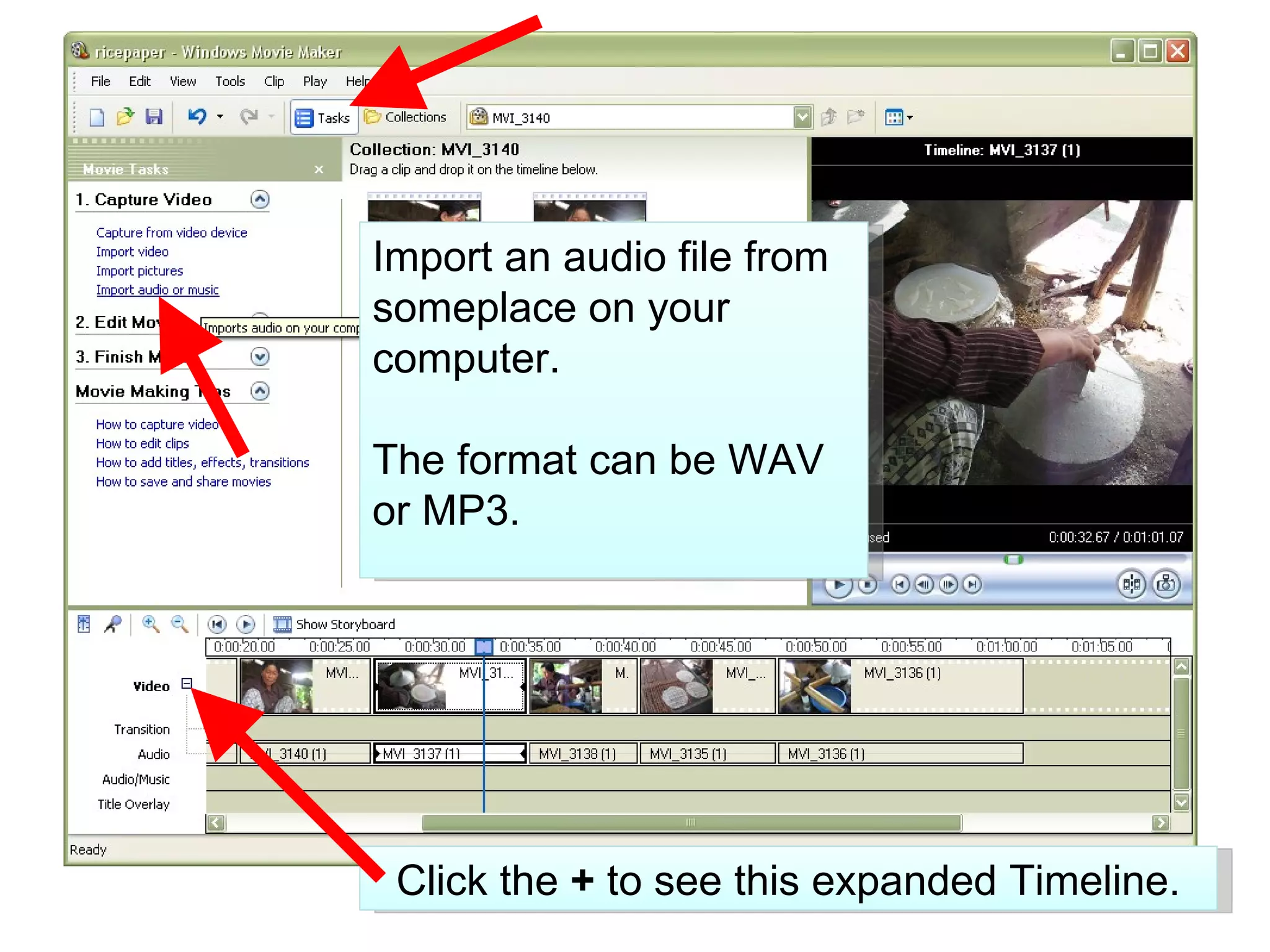Rewind the timeline to start
The height and width of the screenshot is (952, 1270).
[217, 624]
